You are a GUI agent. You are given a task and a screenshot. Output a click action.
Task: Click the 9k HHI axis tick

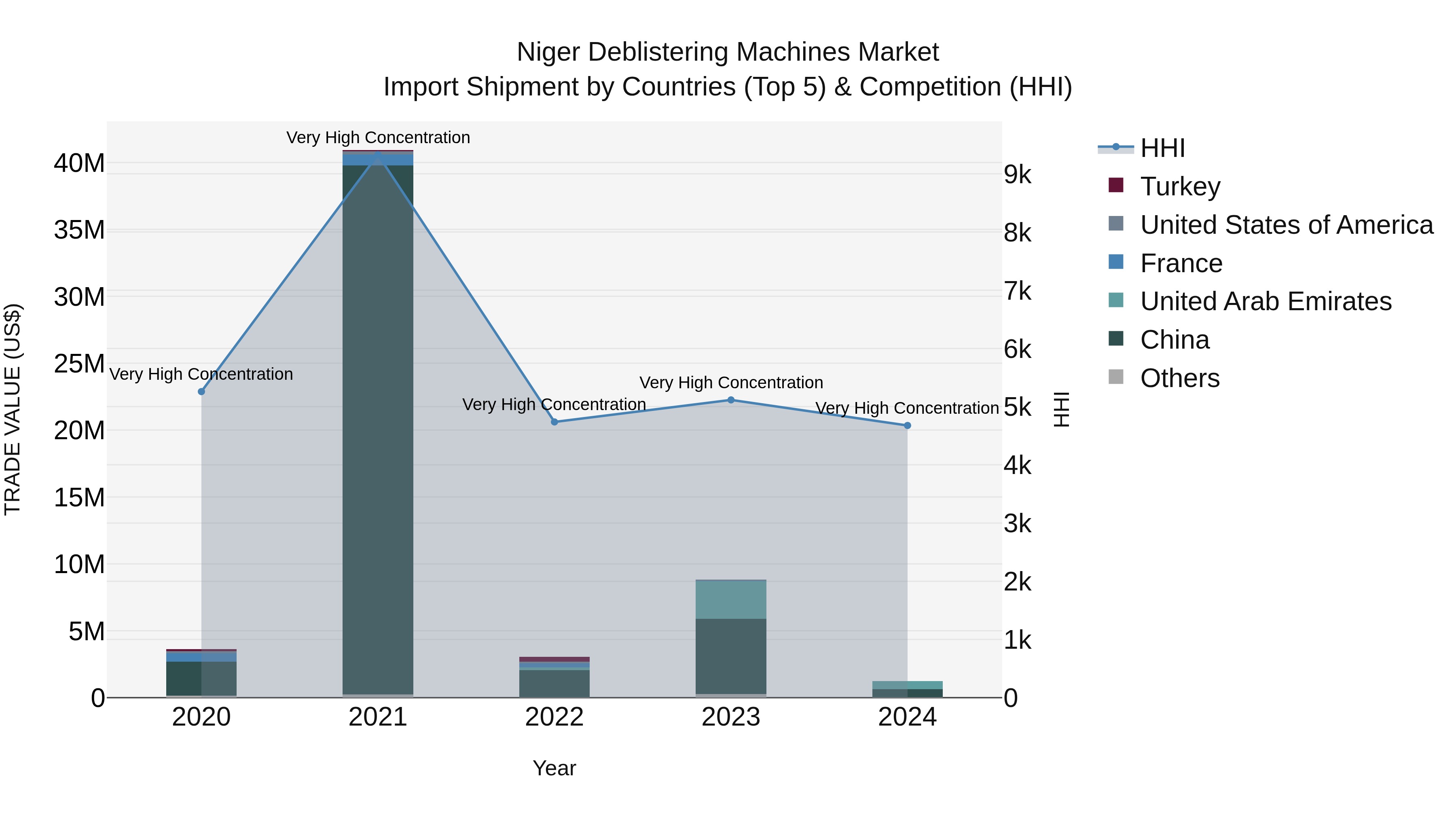coord(1018,175)
